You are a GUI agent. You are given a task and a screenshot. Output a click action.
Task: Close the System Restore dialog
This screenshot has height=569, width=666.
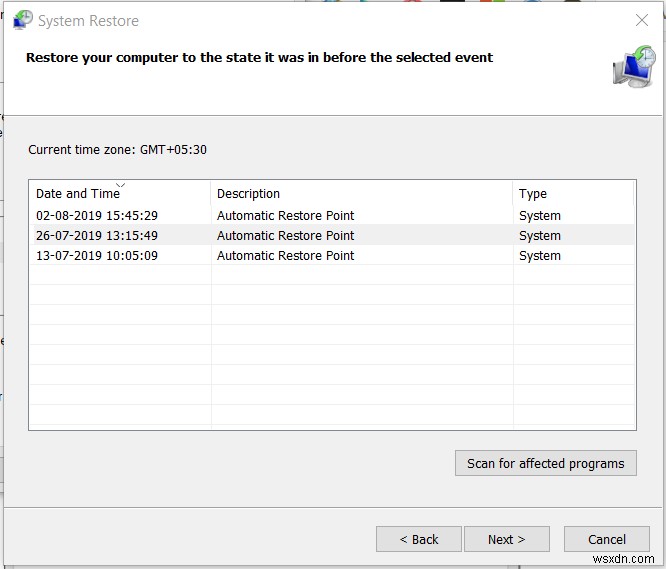point(641,20)
